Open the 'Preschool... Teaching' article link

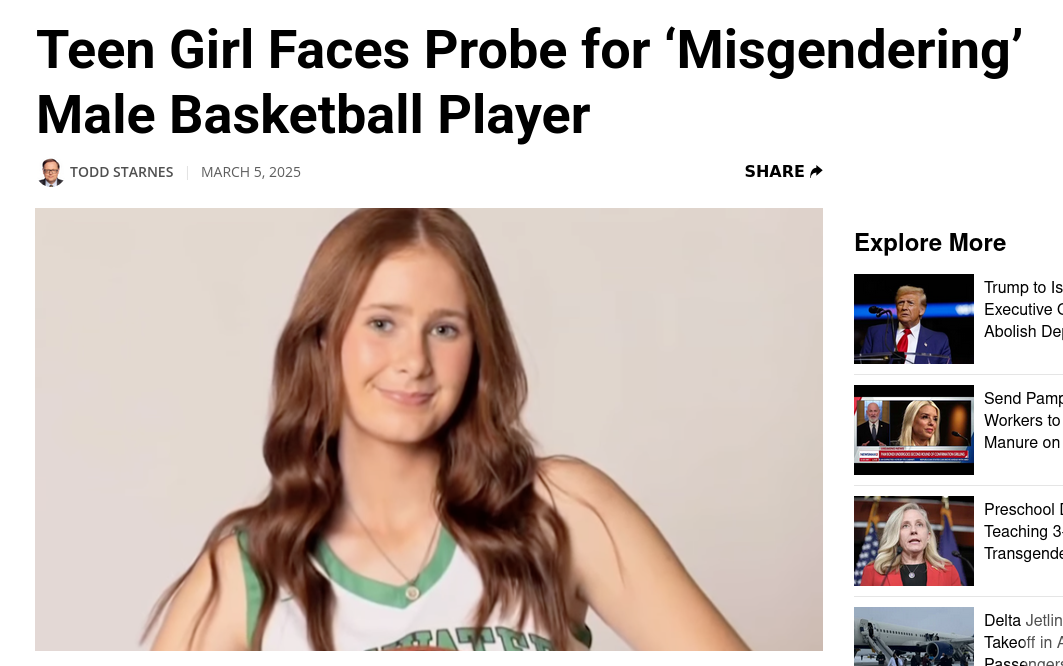click(x=1023, y=532)
